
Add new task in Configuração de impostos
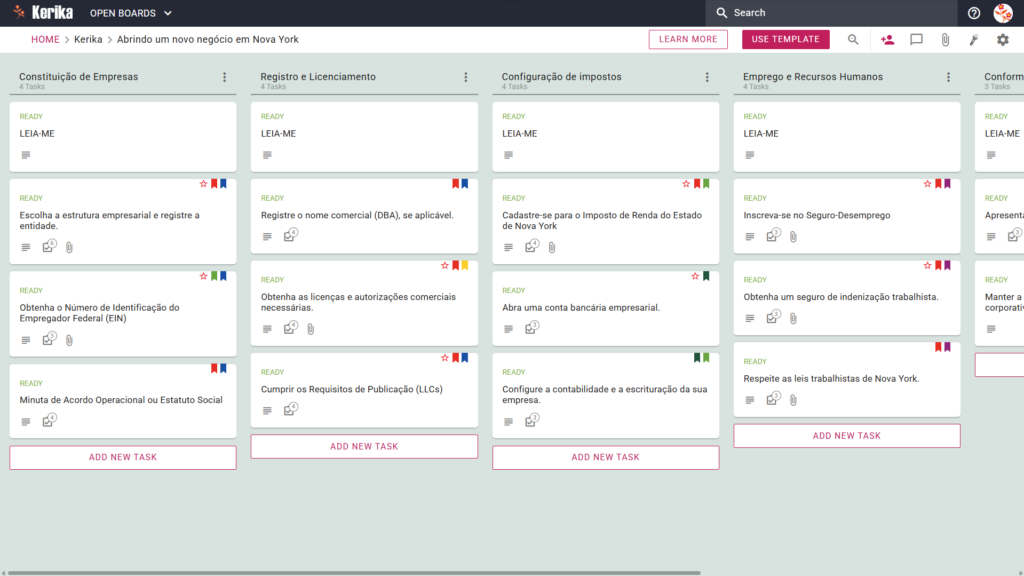(605, 457)
